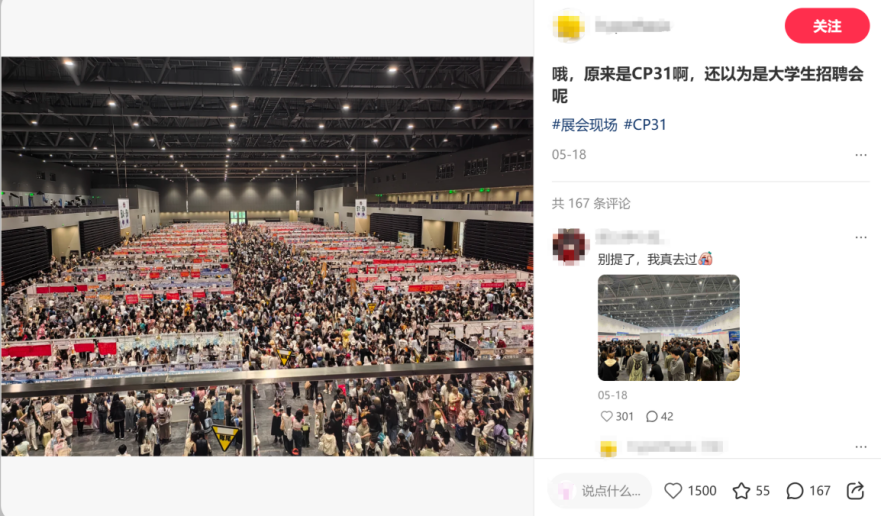Open first commenter's red avatar
Viewport: 882px width, 517px height.
(x=569, y=246)
